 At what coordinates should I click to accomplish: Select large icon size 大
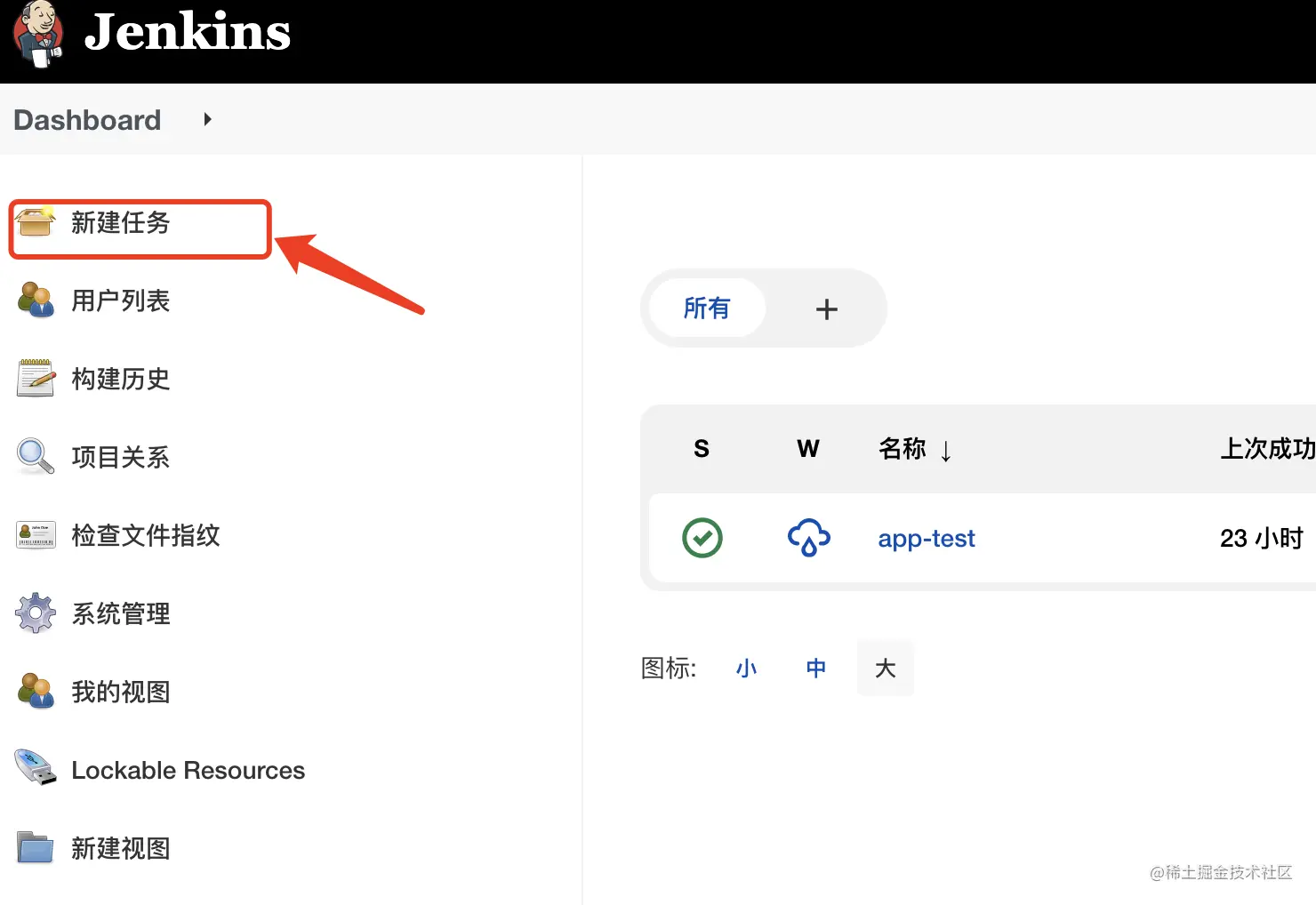885,668
